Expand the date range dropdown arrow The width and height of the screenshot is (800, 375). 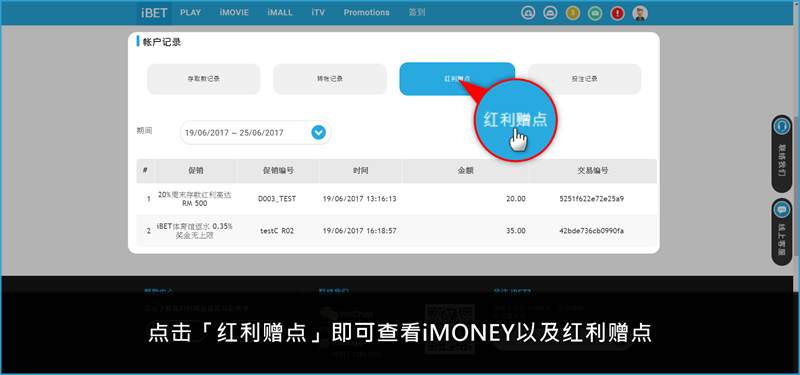pyautogui.click(x=318, y=133)
